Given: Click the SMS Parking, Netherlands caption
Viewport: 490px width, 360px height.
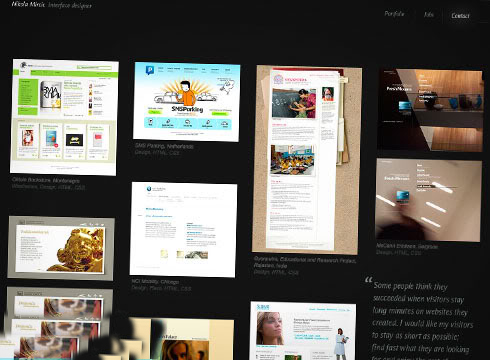Looking at the screenshot, I should (x=164, y=146).
